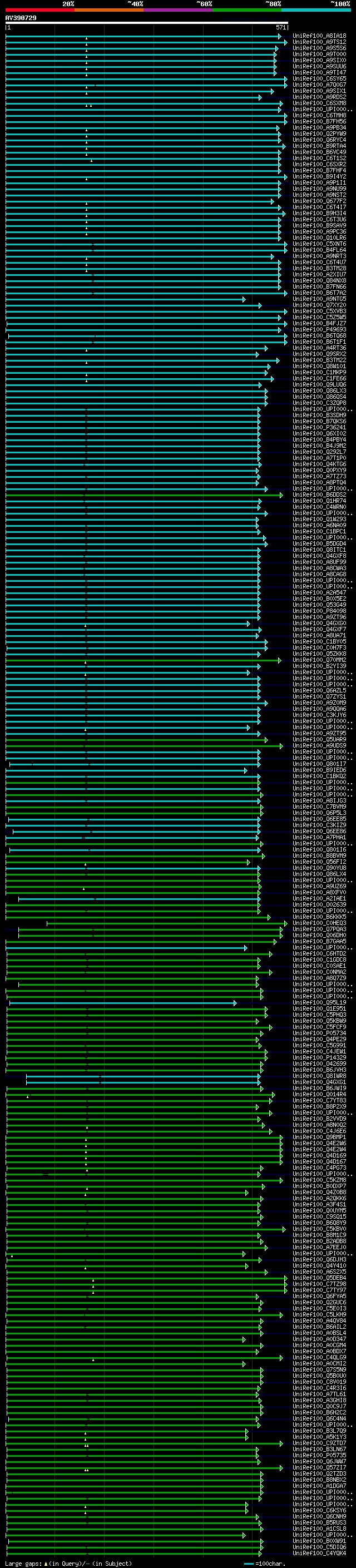The width and height of the screenshot is (356, 1568).
Task: Select hit label UniRef100_Q57ZI7
Action: click(x=319, y=1467)
